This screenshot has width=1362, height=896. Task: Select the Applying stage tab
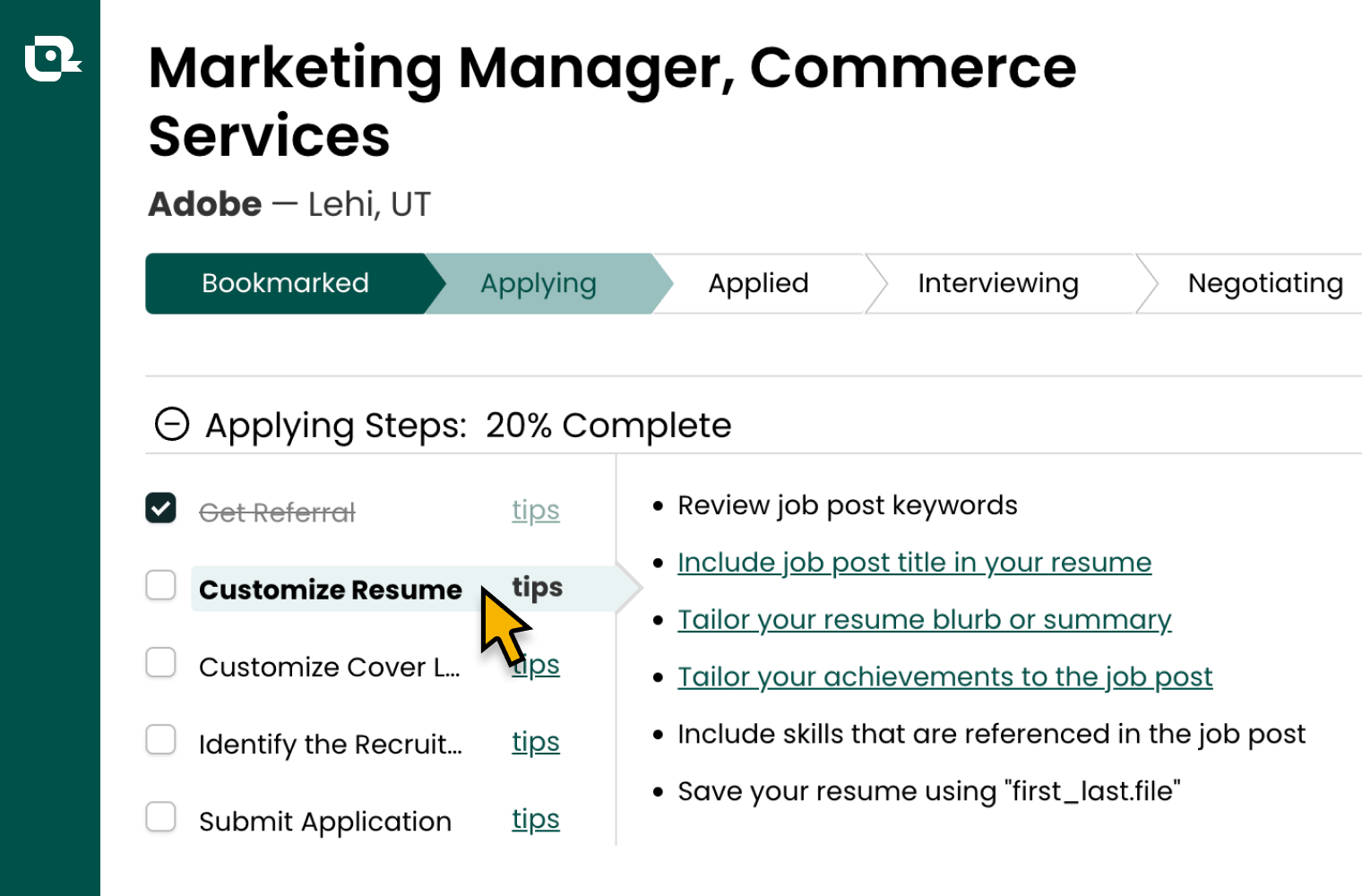click(538, 283)
